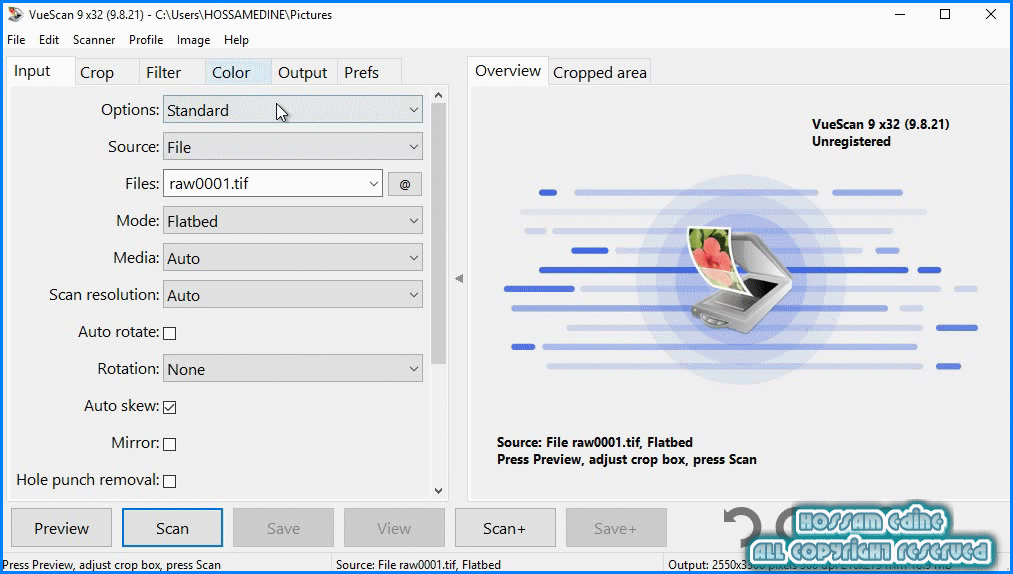Expand the Files combo box arrow

point(373,184)
